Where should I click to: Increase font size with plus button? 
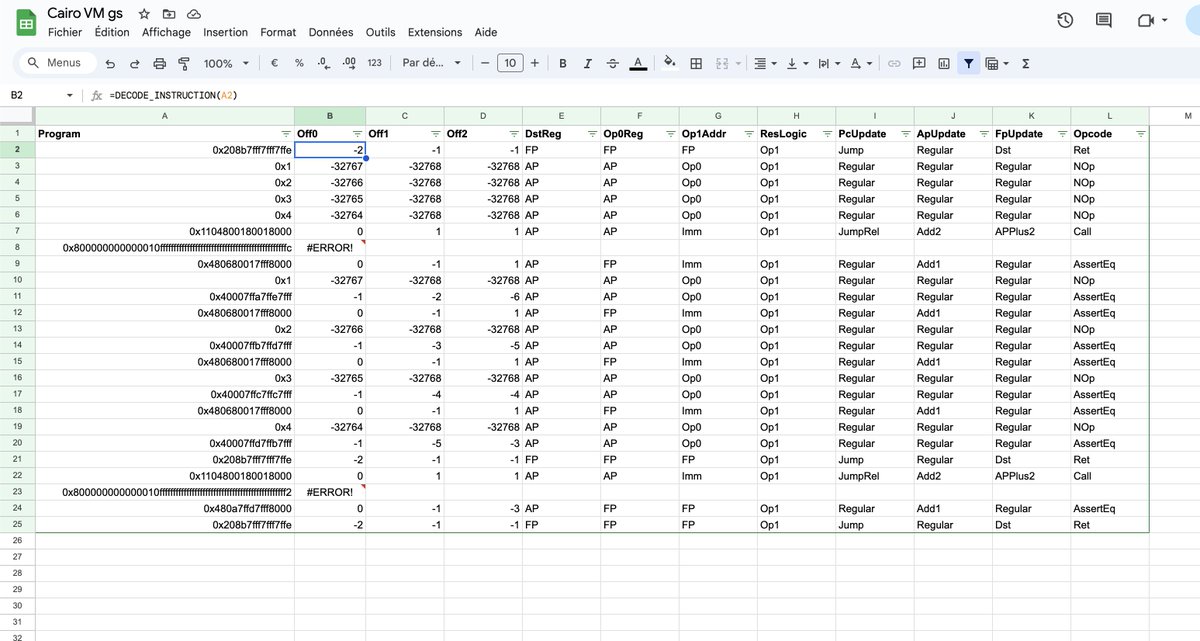(535, 63)
